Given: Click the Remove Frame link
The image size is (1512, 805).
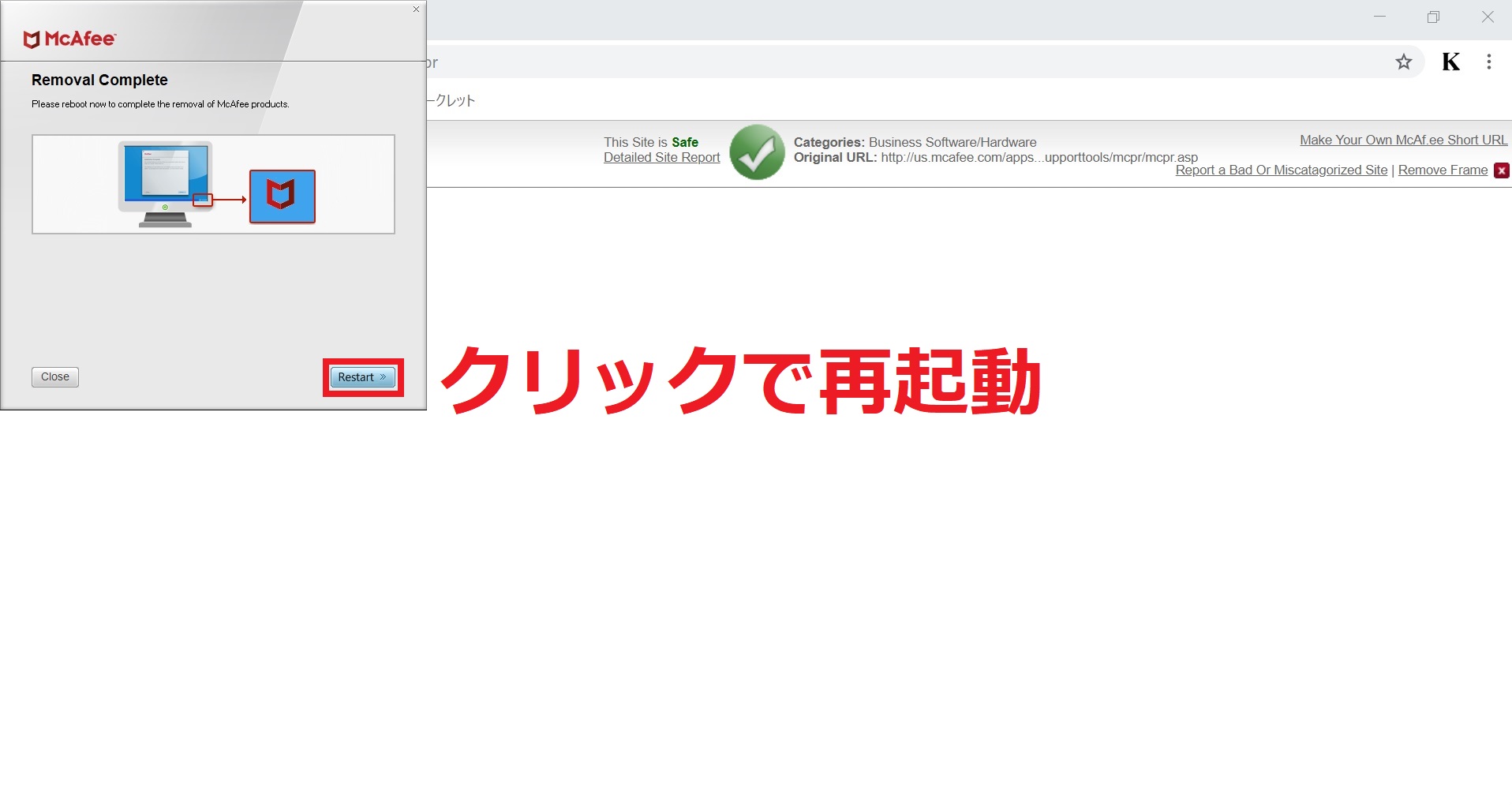Looking at the screenshot, I should pos(1443,170).
